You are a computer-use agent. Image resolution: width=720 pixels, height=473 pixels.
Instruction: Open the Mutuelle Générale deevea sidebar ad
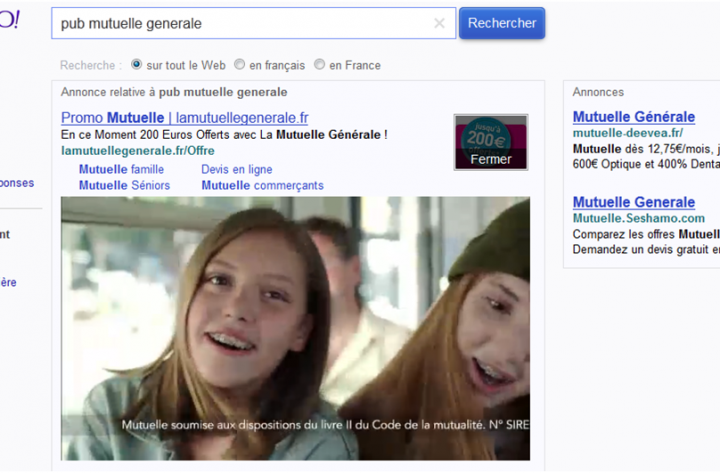(x=634, y=117)
